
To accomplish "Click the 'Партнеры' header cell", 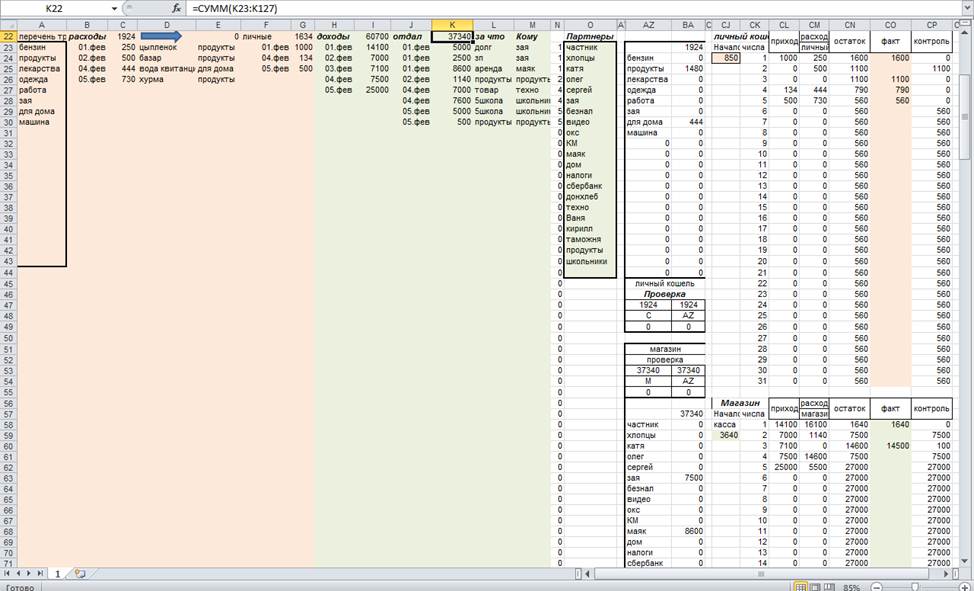I will pyautogui.click(x=589, y=37).
